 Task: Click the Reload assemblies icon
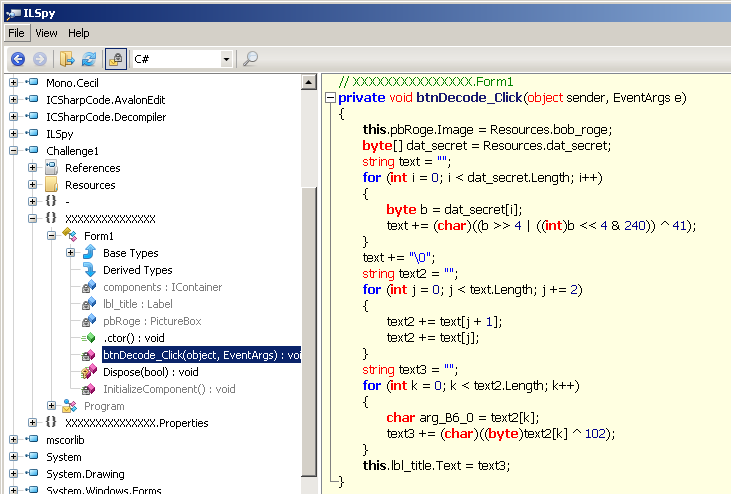pyautogui.click(x=88, y=59)
